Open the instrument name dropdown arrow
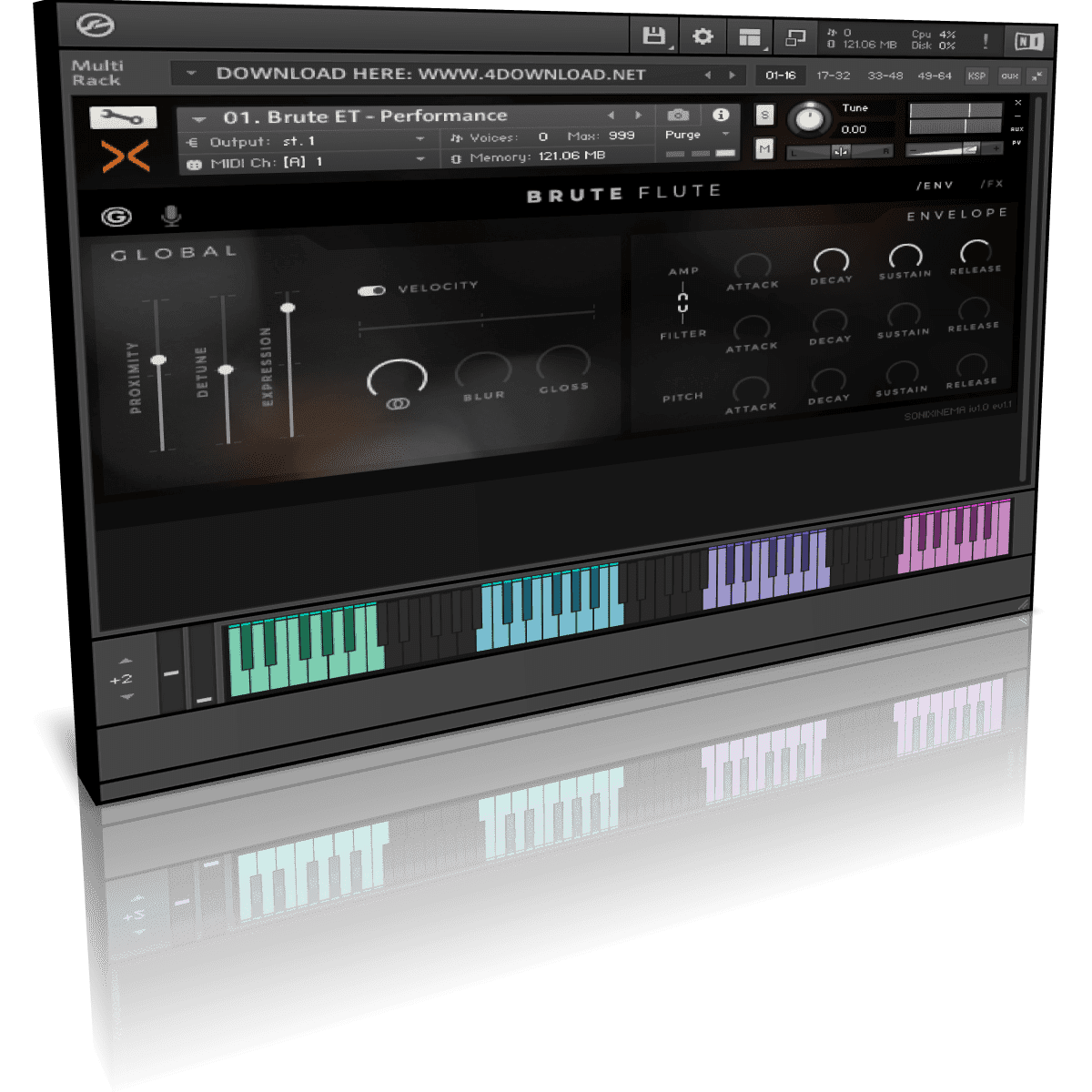The height and width of the screenshot is (1092, 1092). [199, 119]
